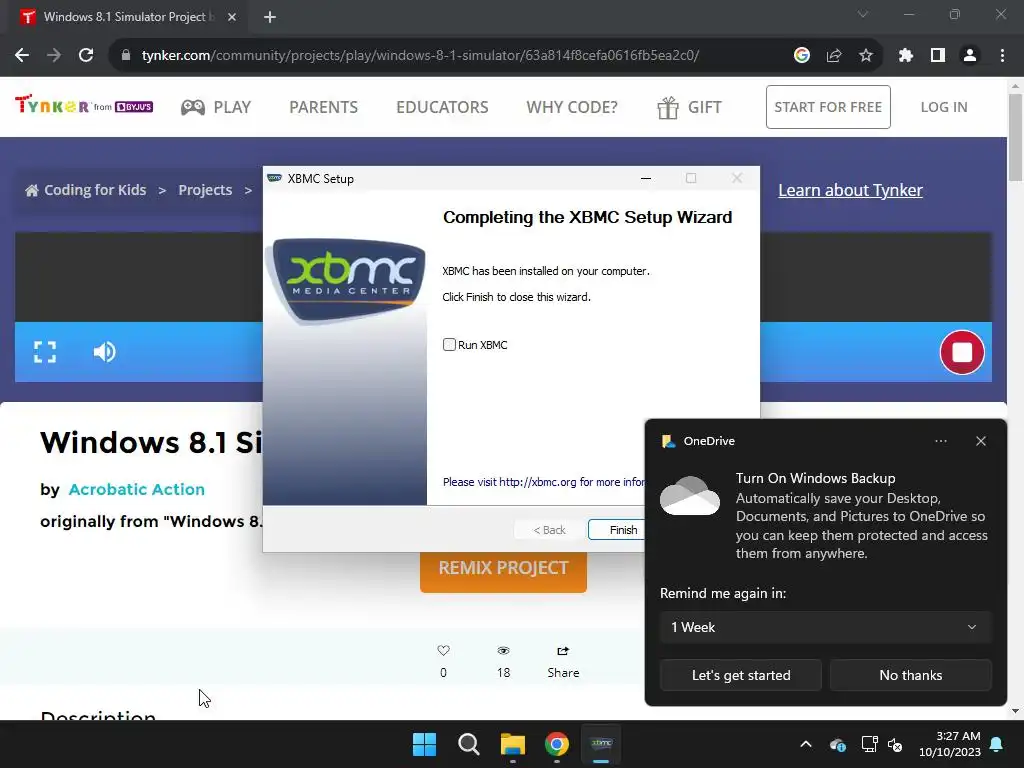The image size is (1024, 768).
Task: Enter fullscreen in the project player
Action: coord(44,352)
